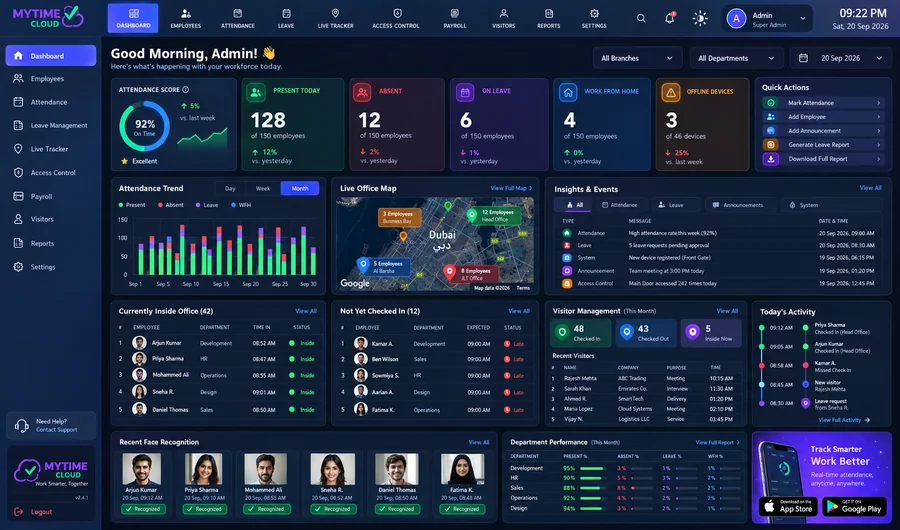Open Arjun Kumar's face recognition thumbnail
900x530 pixels.
coord(141,469)
